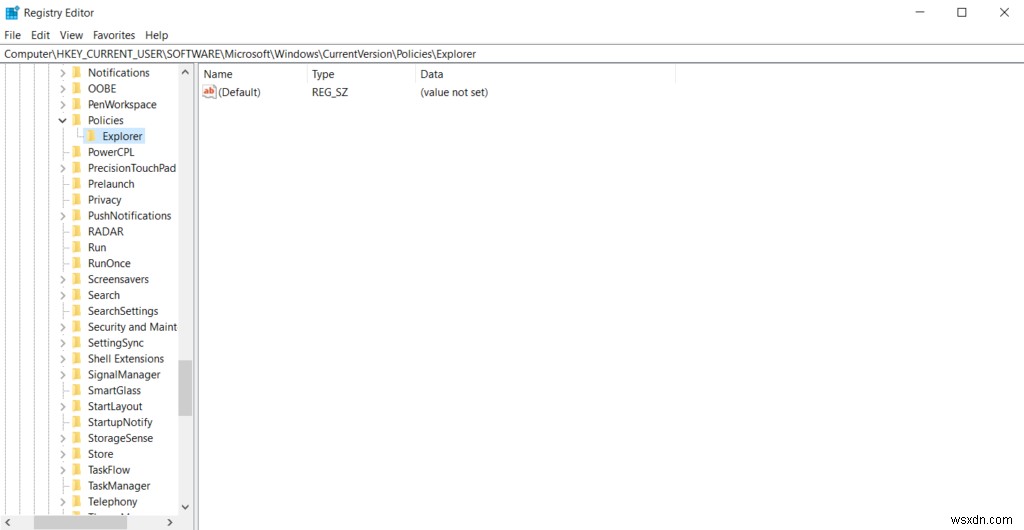
Task: Select the PowerCPL key
Action: 111,152
